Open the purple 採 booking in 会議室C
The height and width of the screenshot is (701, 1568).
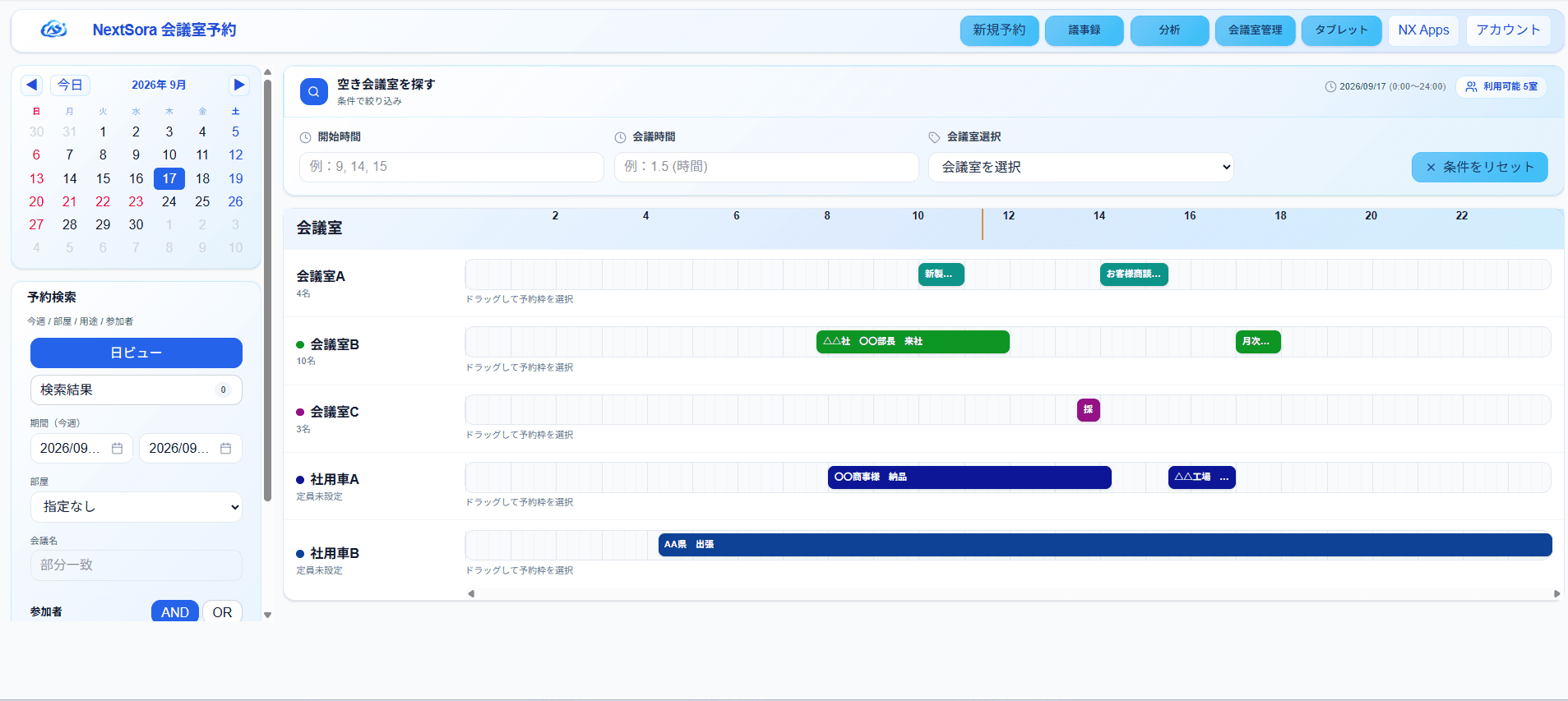click(x=1089, y=409)
